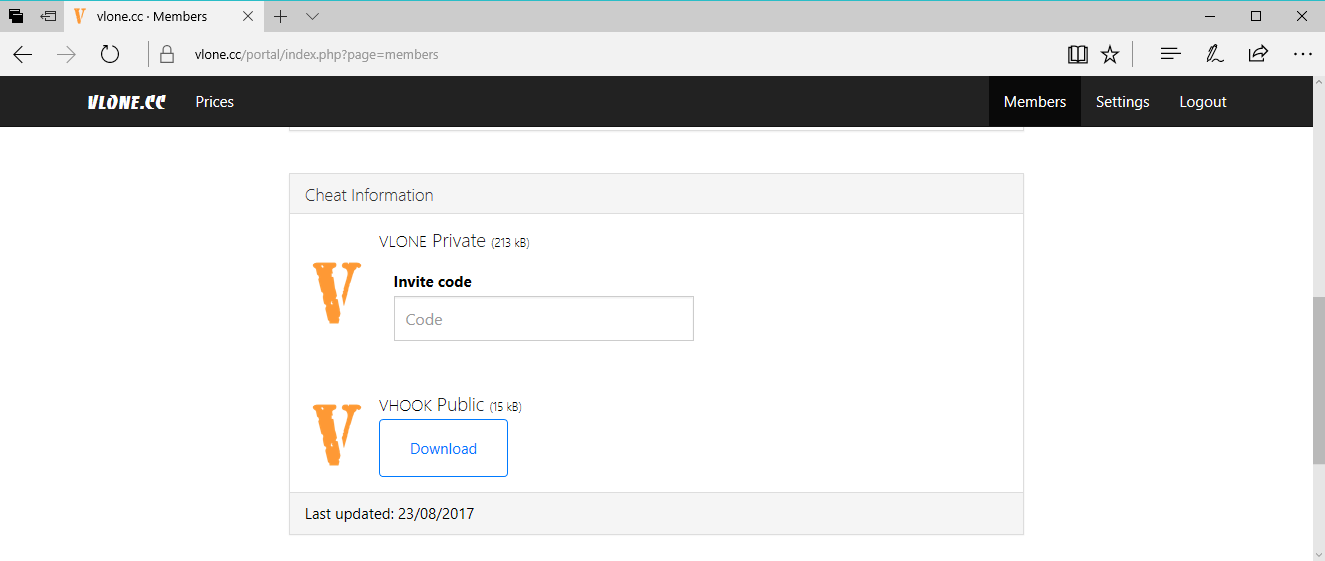Expand the tab preview chevron
The width and height of the screenshot is (1325, 561).
pos(312,16)
